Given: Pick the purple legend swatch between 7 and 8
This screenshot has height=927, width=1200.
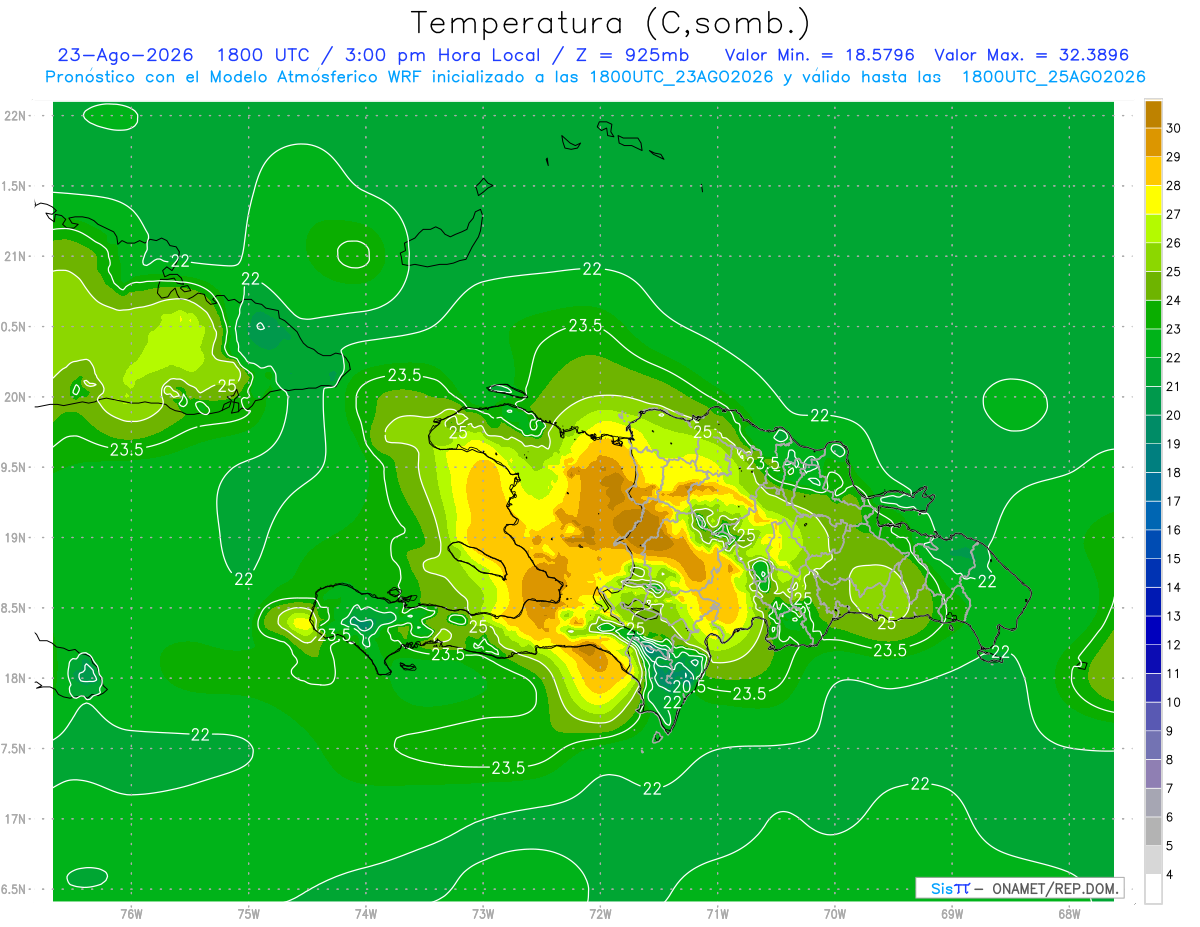Looking at the screenshot, I should (x=1153, y=774).
